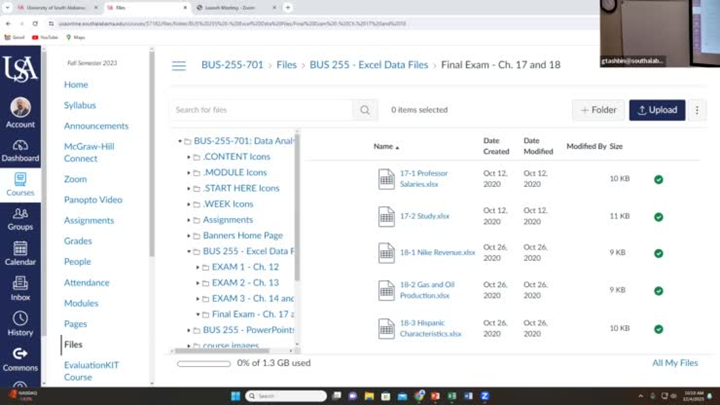Image resolution: width=720 pixels, height=405 pixels.
Task: Open the Account avatar in global nav
Action: 20,107
